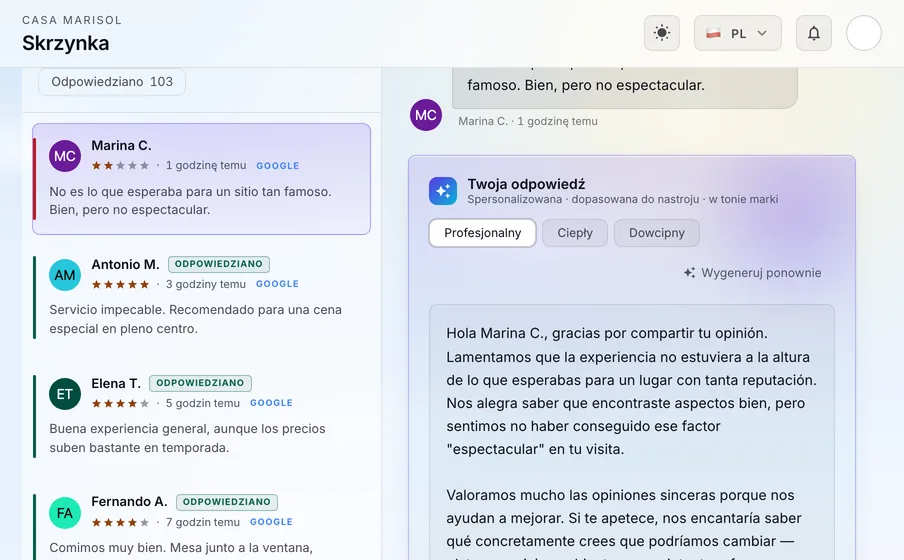Click review text 'Buena experiencia general'
The image size is (904, 560).
pos(187,438)
